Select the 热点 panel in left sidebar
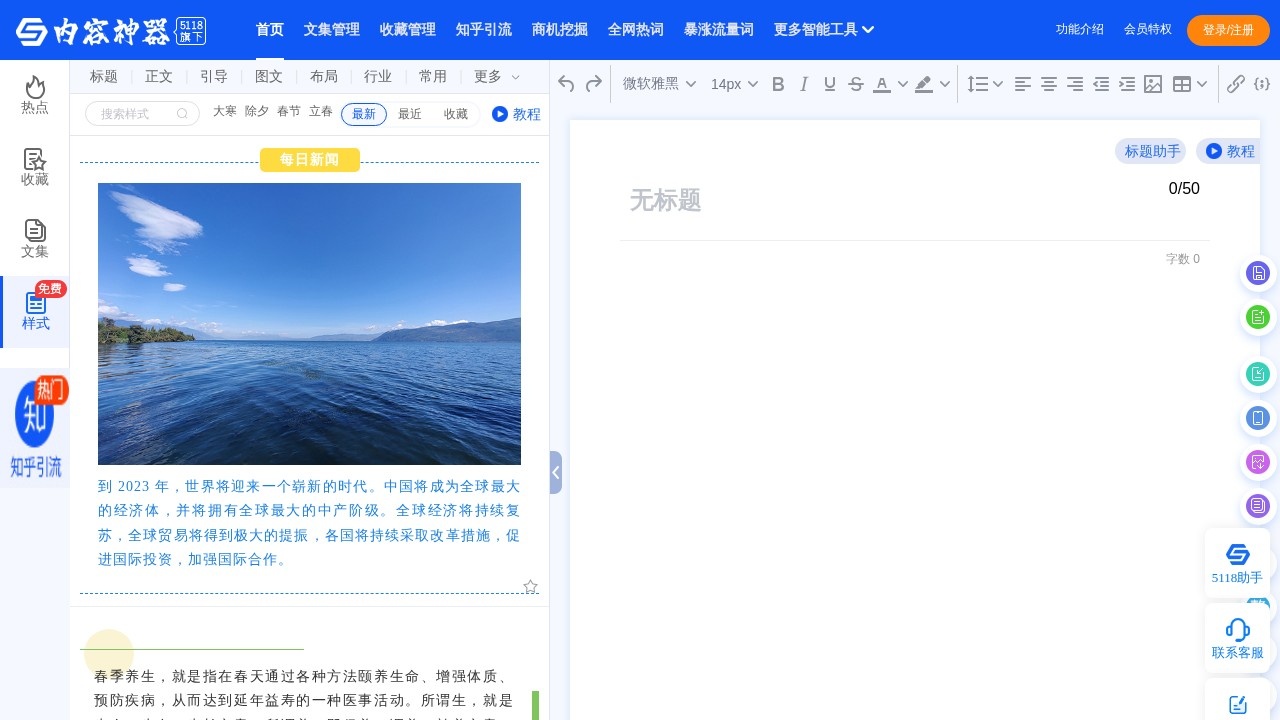Viewport: 1280px width, 720px height. point(34,97)
